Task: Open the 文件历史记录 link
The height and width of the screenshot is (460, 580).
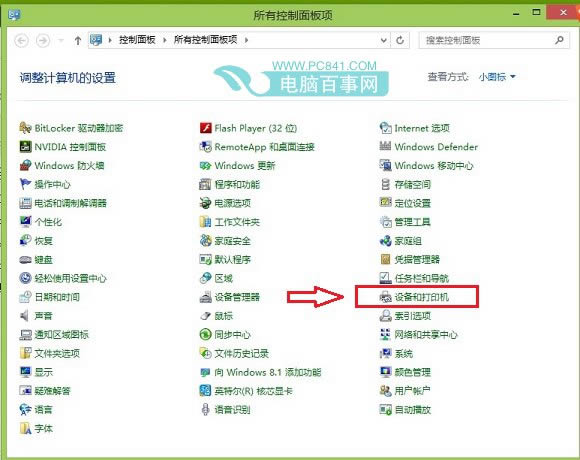Action: pyautogui.click(x=242, y=354)
